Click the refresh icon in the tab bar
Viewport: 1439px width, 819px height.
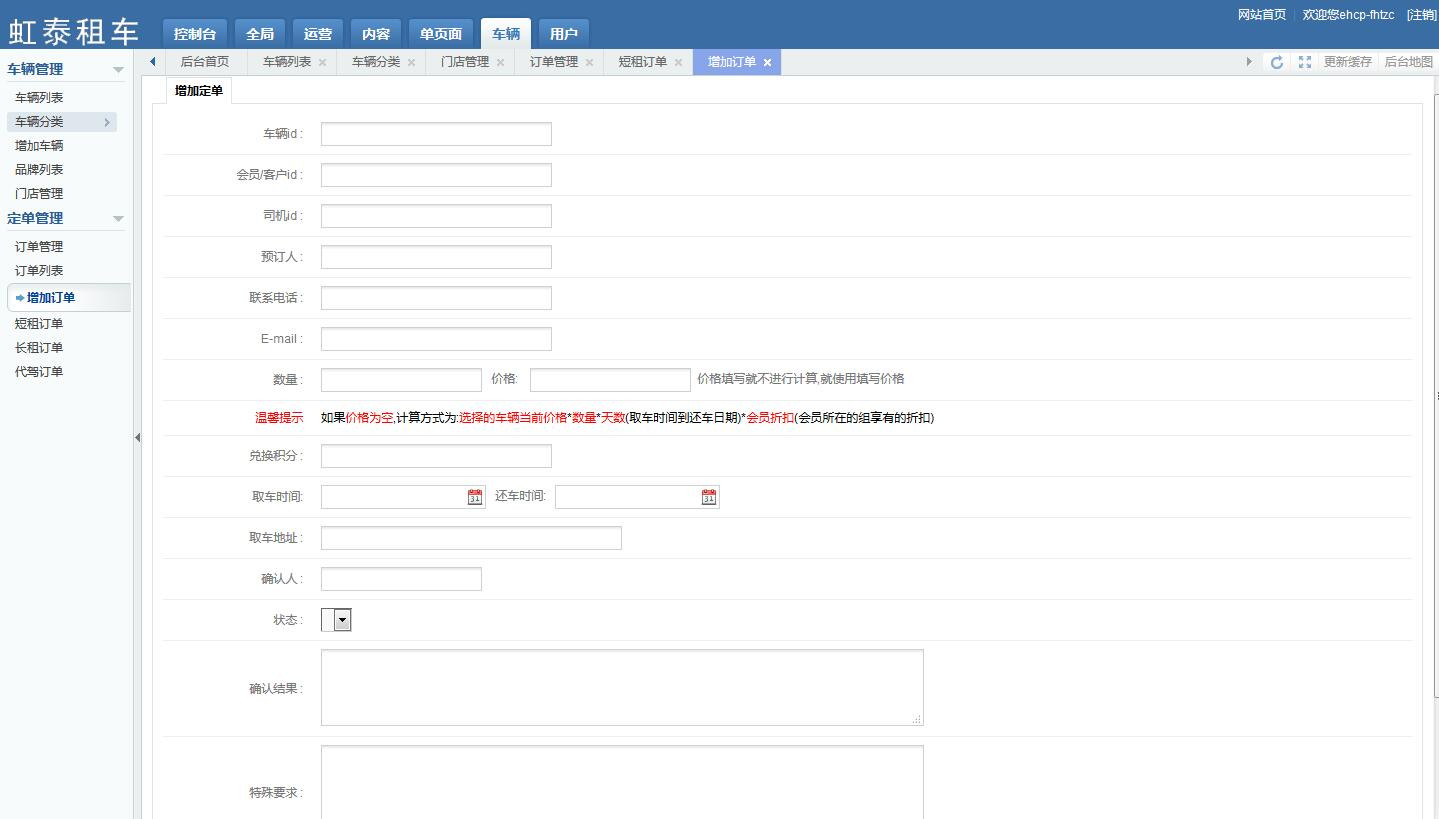click(x=1276, y=62)
